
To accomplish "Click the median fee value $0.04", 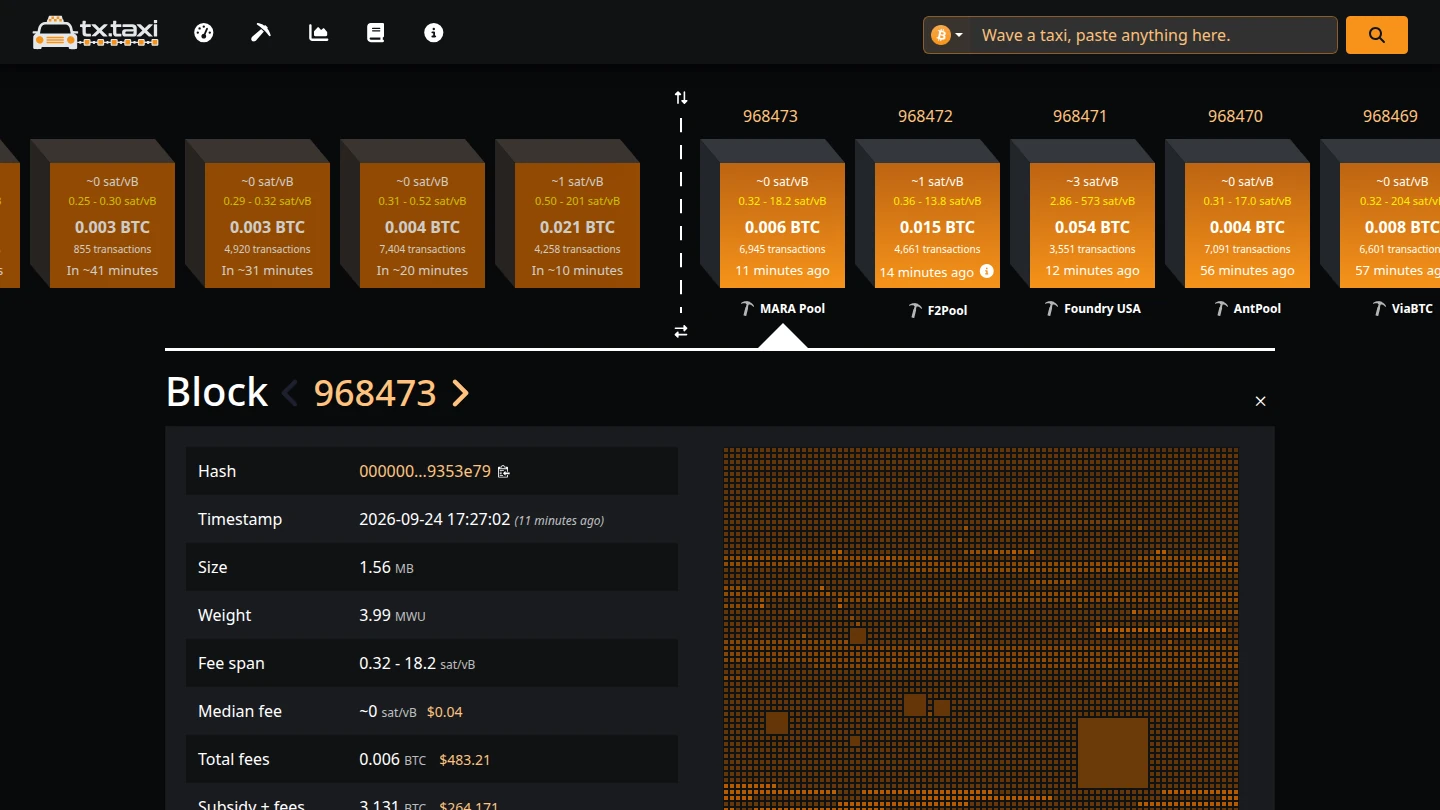I will (x=445, y=712).
